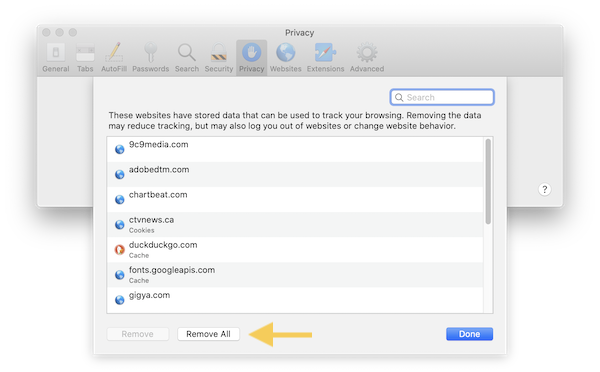
Task: Select the adobedtm.com row
Action: coord(295,175)
